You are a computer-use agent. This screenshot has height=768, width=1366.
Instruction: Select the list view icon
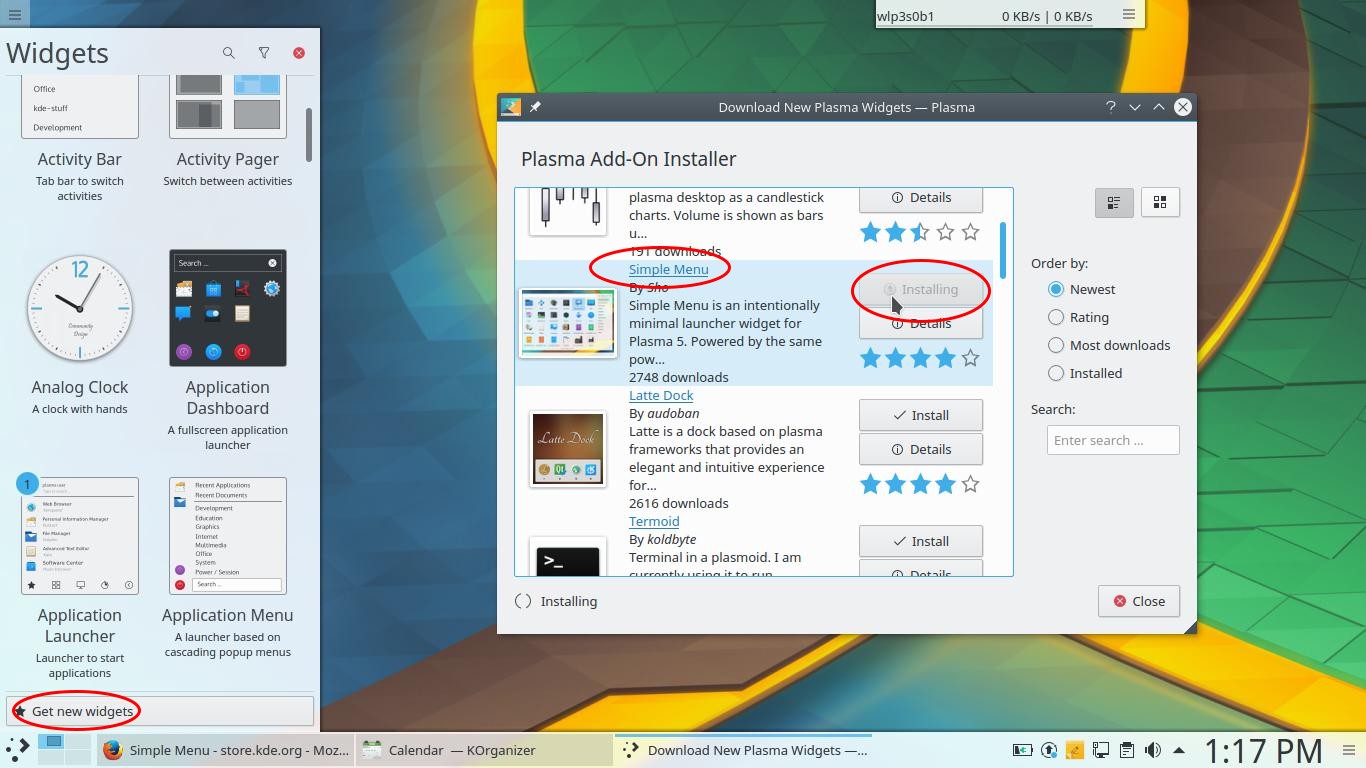click(x=1114, y=202)
